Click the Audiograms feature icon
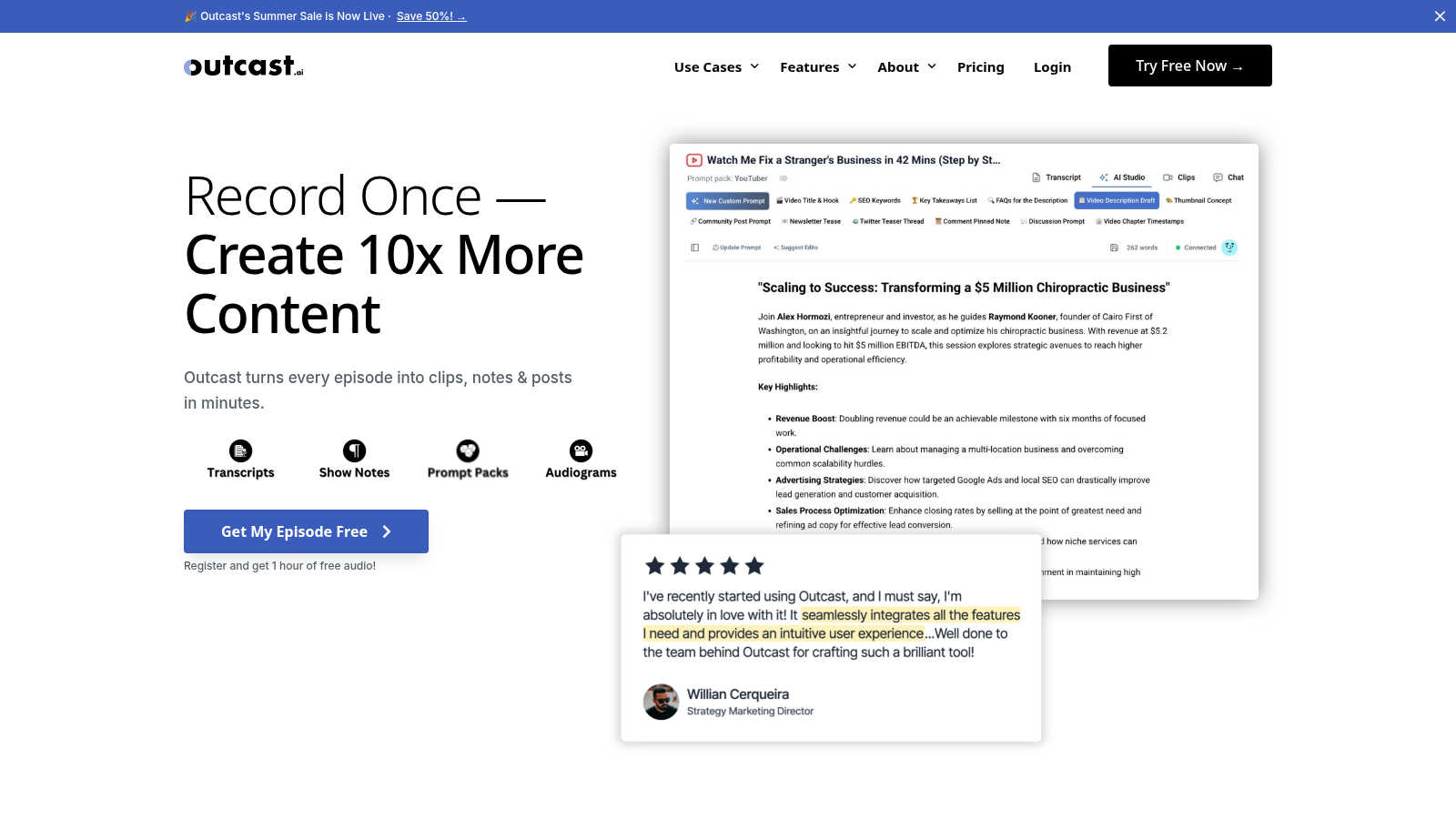The width and height of the screenshot is (1456, 819). click(581, 450)
